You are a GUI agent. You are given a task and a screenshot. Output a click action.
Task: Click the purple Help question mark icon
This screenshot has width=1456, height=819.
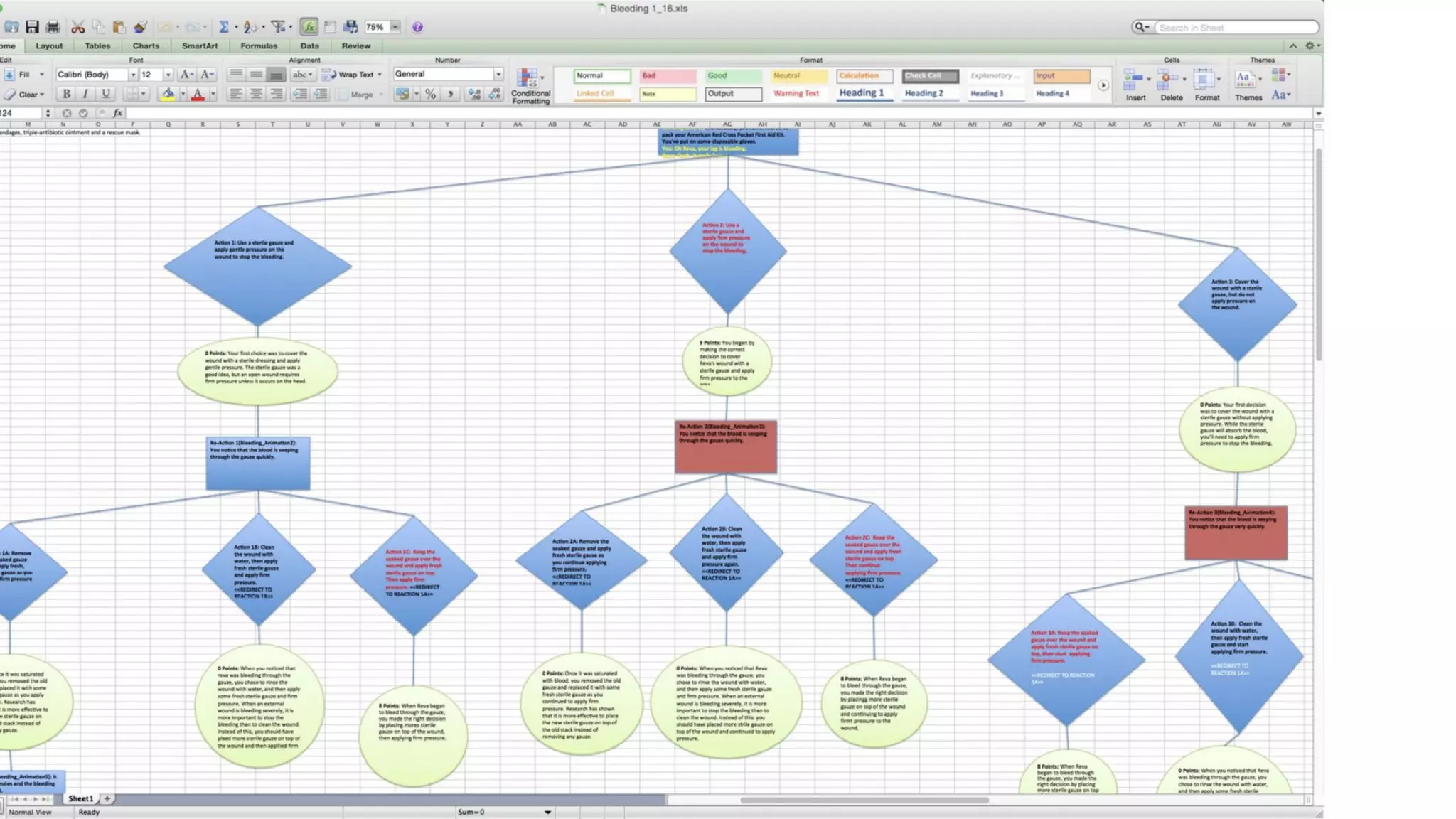[417, 27]
